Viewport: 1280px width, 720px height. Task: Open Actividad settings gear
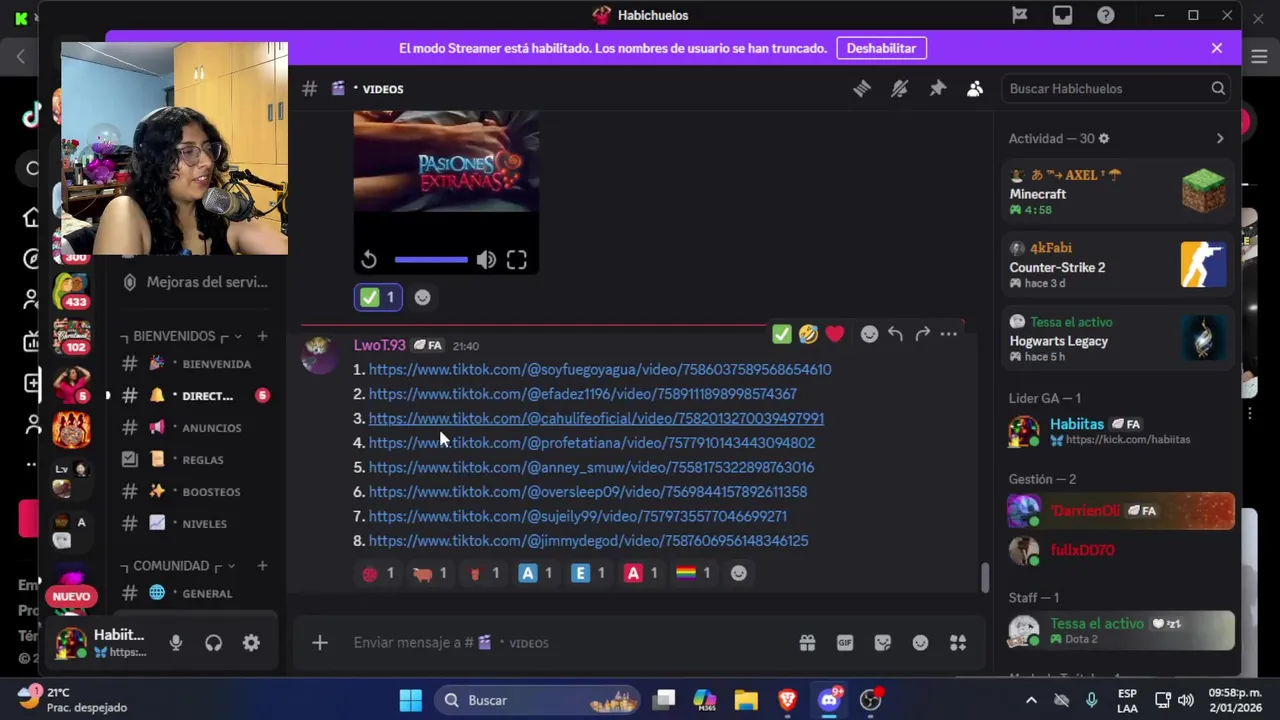[1104, 139]
